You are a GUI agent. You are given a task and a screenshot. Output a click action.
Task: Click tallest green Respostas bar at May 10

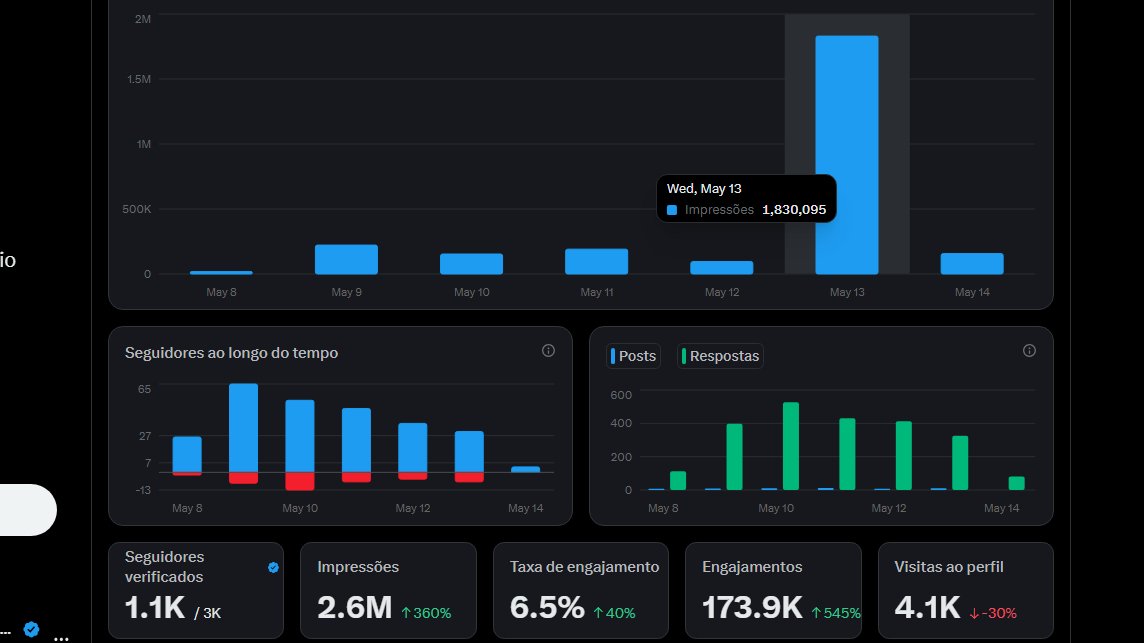click(791, 446)
